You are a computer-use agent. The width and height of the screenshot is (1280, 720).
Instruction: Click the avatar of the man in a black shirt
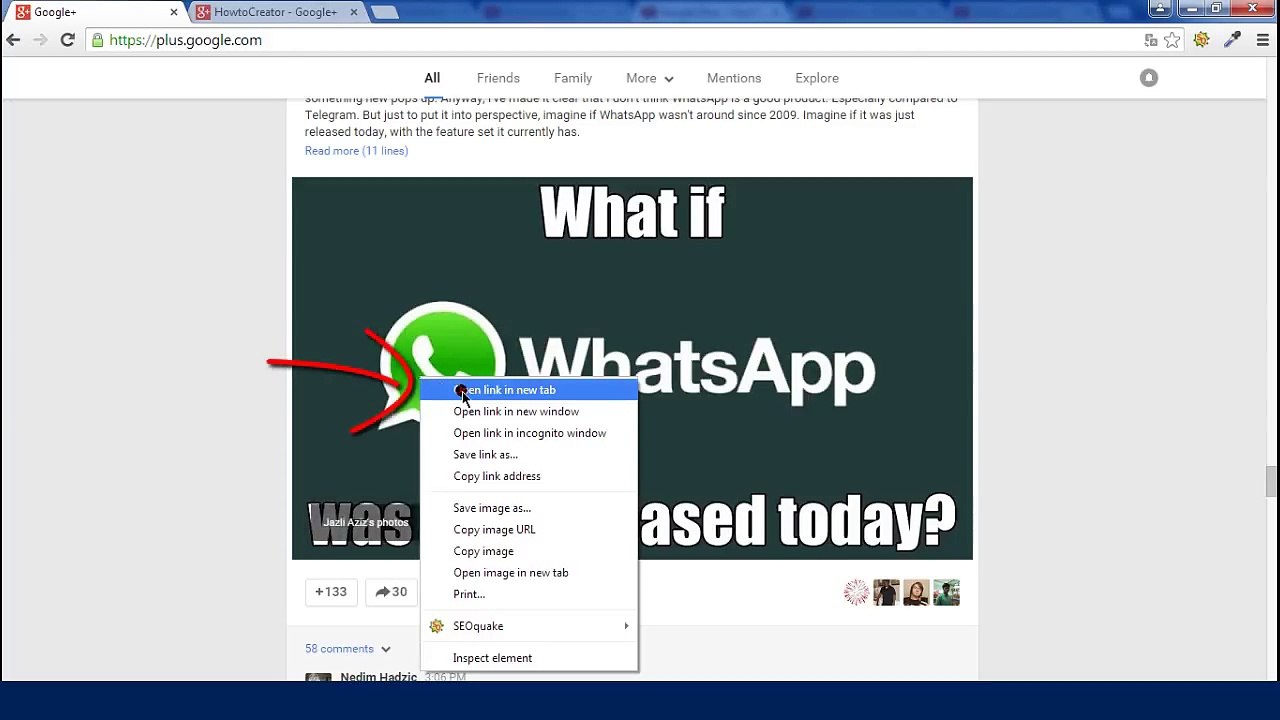pos(886,593)
